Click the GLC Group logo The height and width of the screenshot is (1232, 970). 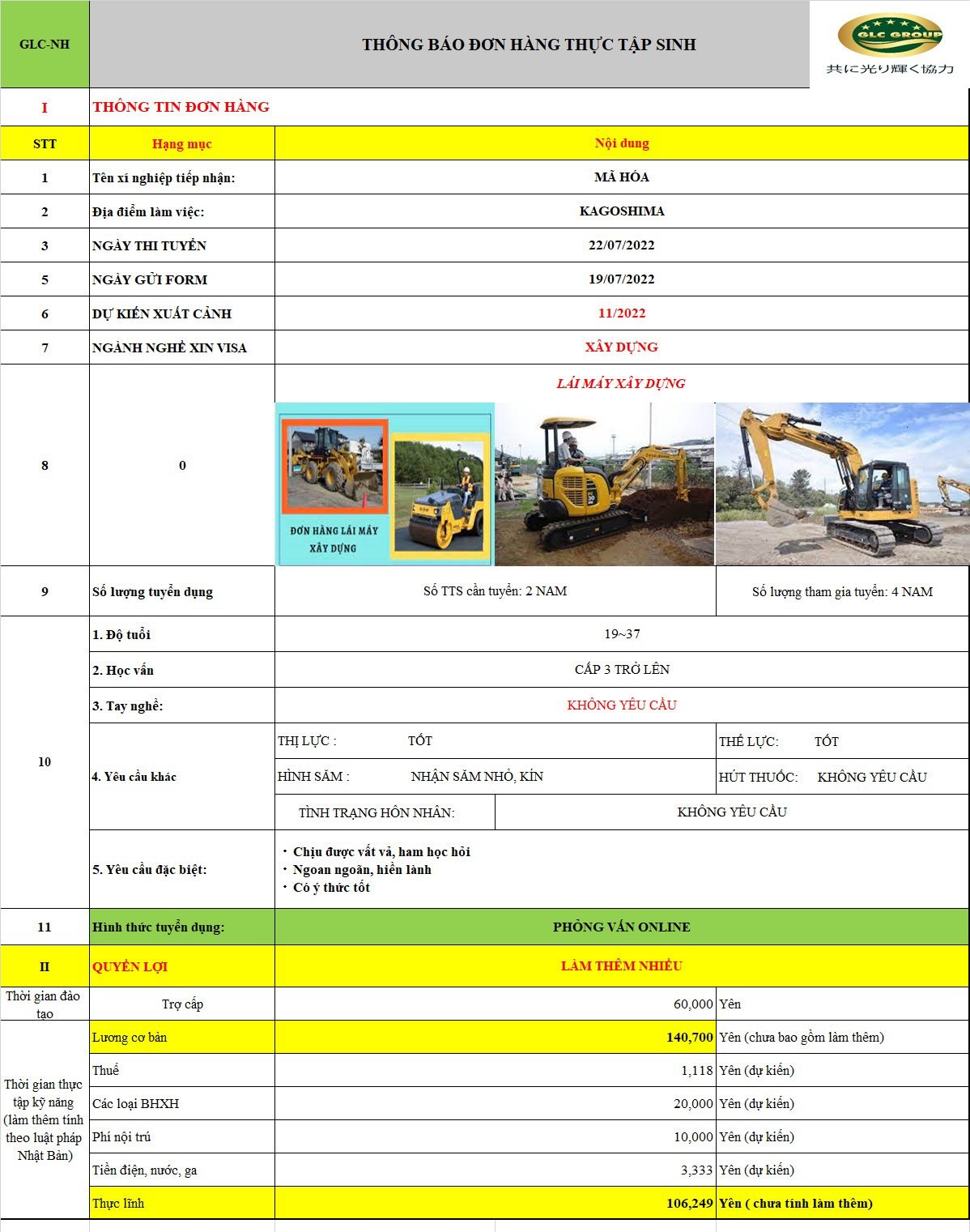coord(889,44)
